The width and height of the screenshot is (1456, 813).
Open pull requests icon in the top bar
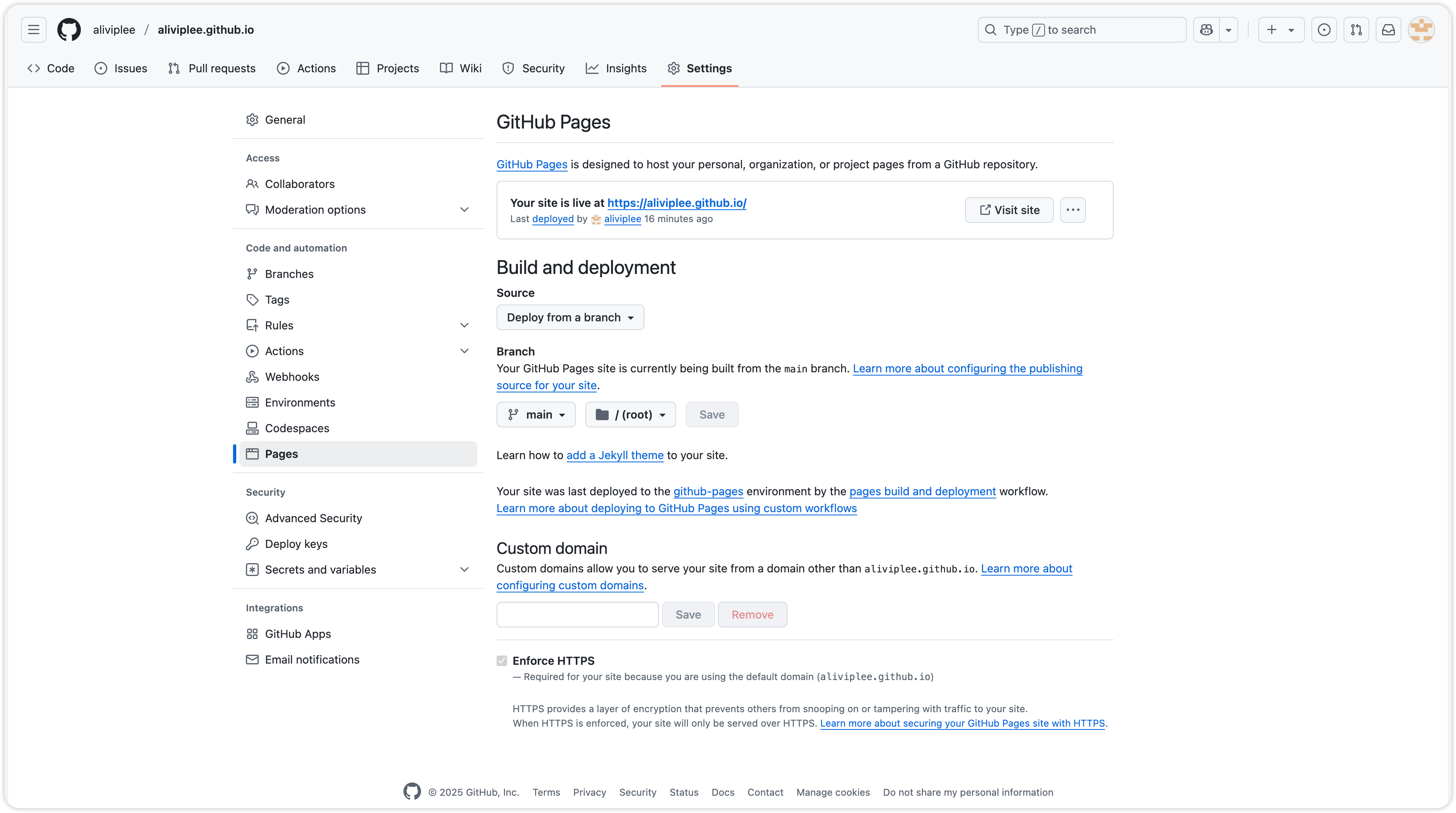point(1356,29)
